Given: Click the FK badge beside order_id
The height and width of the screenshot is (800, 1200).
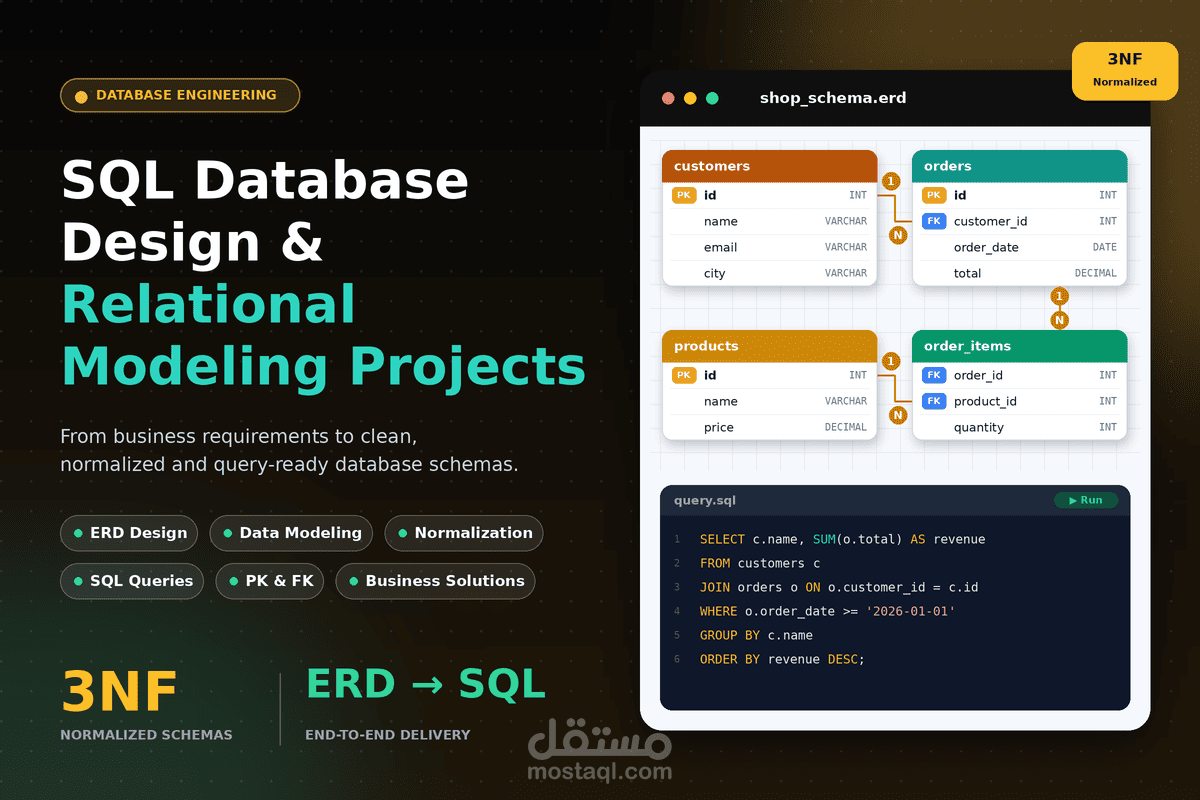Looking at the screenshot, I should (x=934, y=375).
